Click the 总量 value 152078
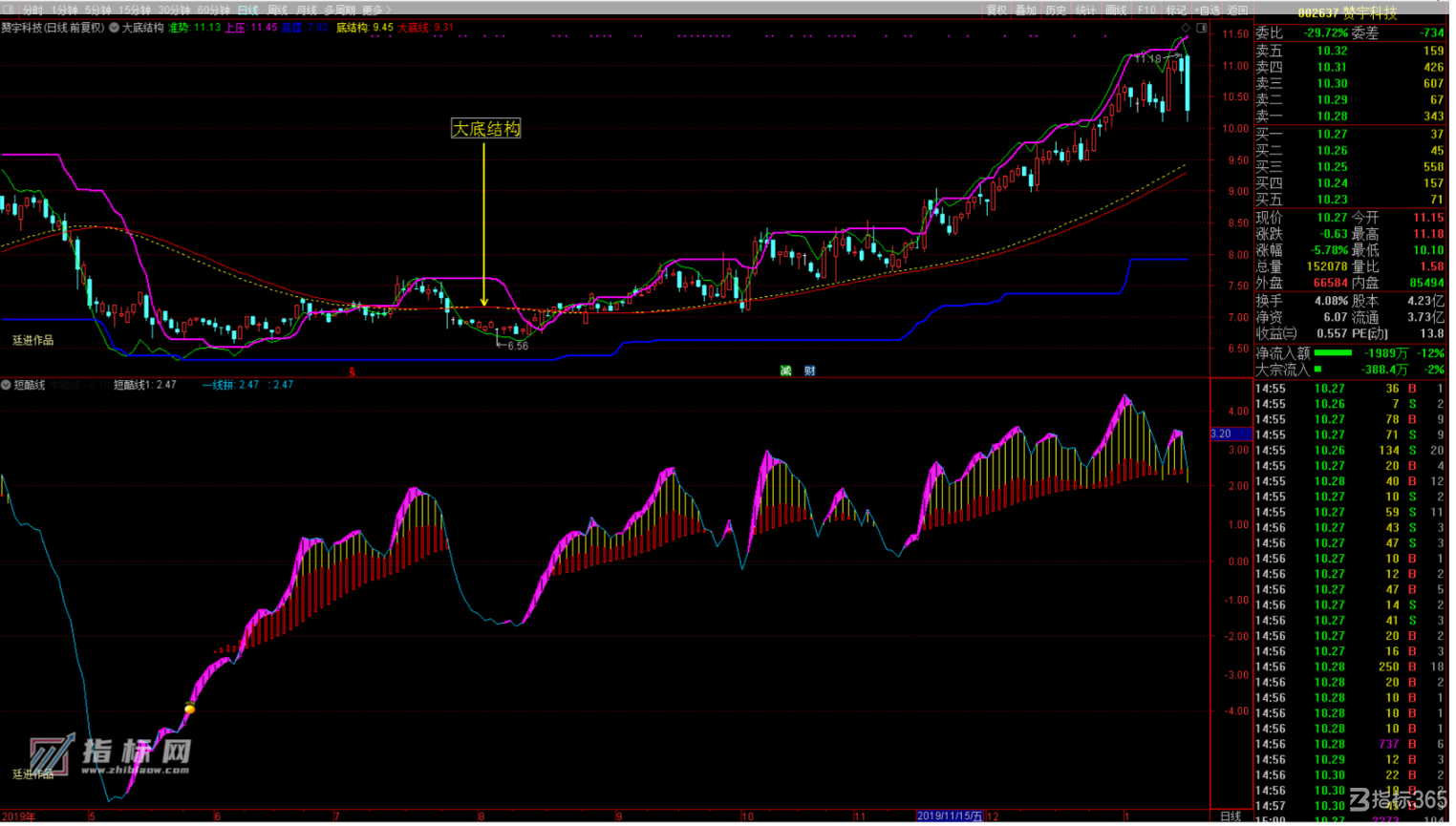1456x826 pixels. coord(1326,266)
